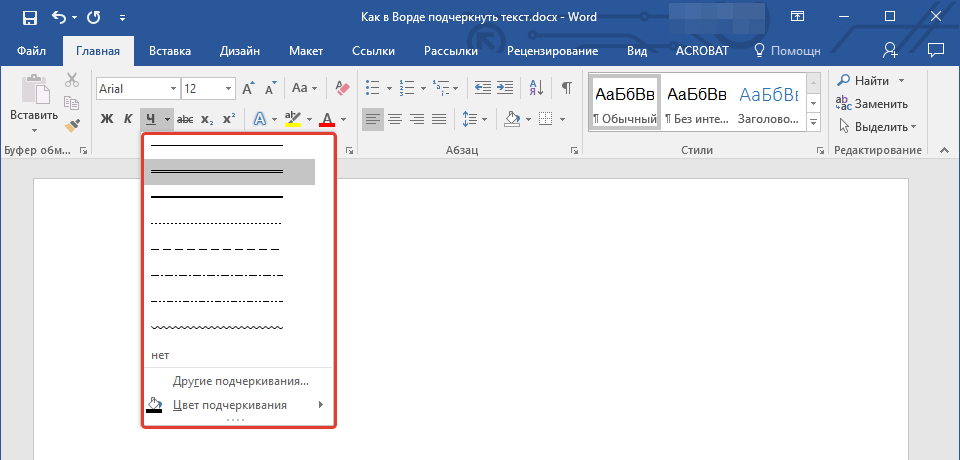Screen dimensions: 960x460
Task: Toggle Bold Ж formatting
Action: click(107, 120)
